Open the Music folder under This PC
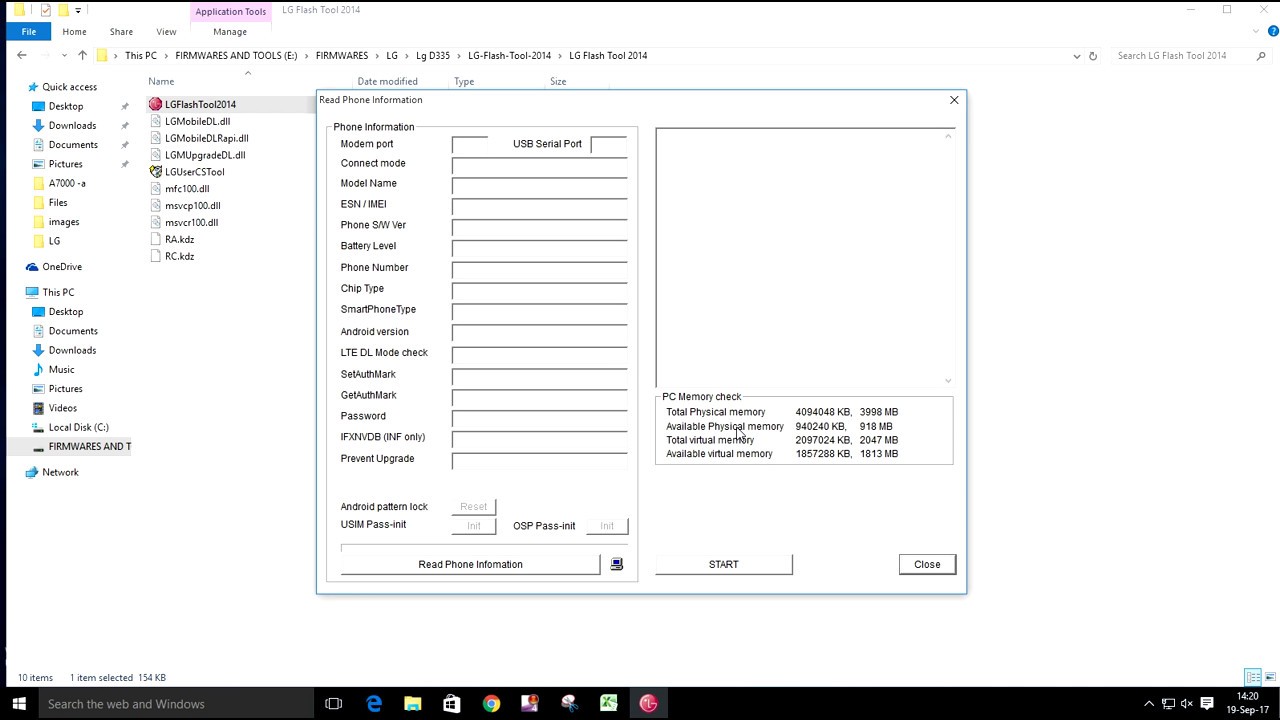 click(x=61, y=370)
